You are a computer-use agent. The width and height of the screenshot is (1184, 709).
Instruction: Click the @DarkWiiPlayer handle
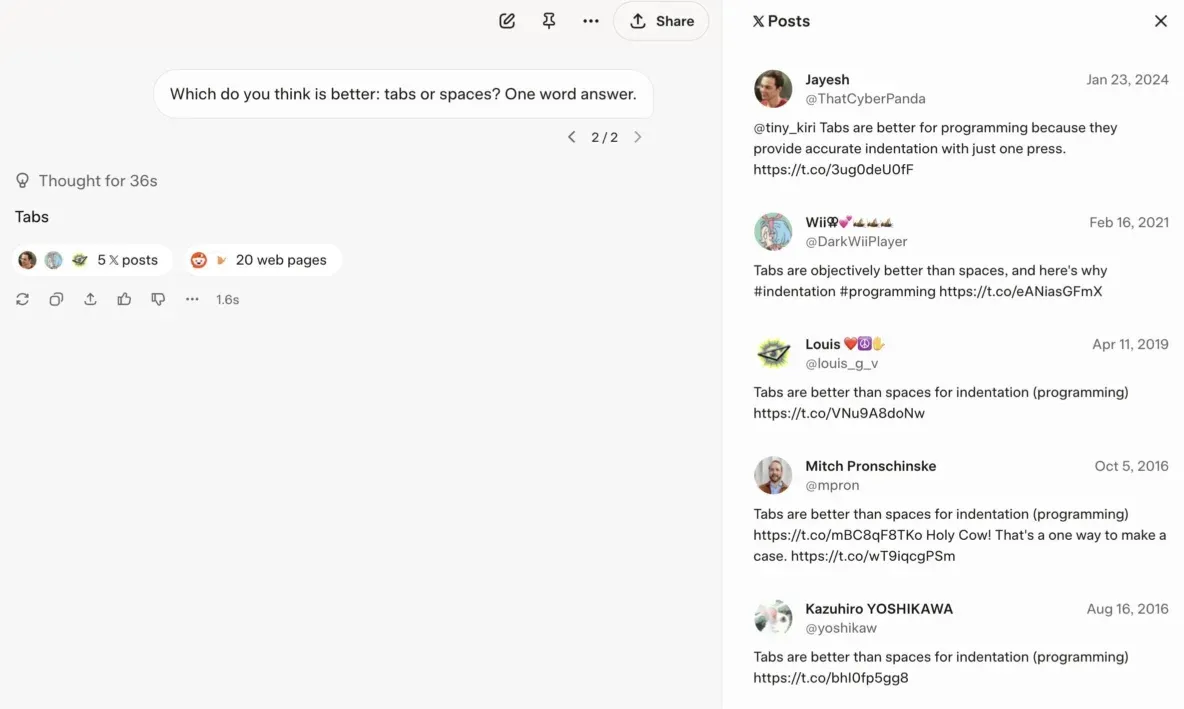pyautogui.click(x=856, y=241)
